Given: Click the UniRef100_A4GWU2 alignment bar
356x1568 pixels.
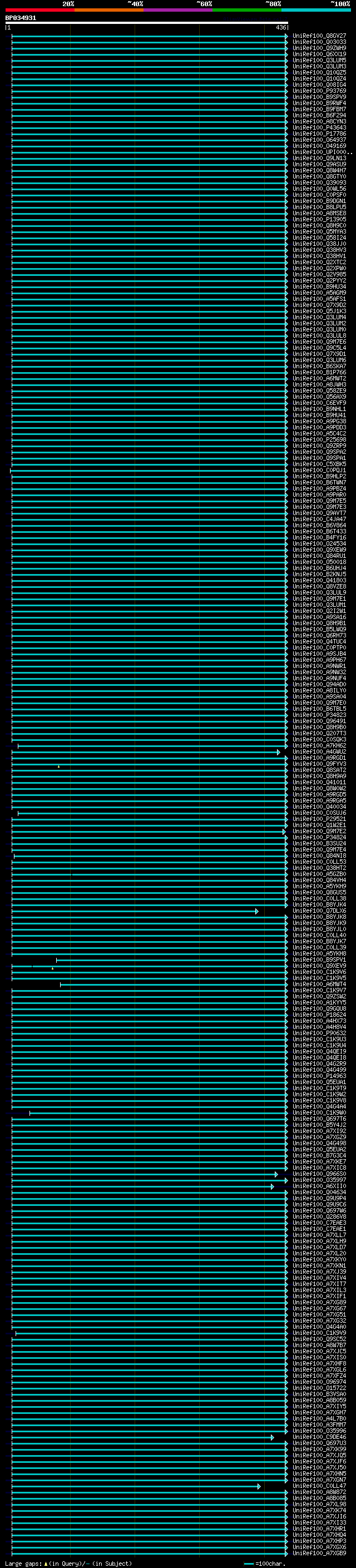Looking at the screenshot, I should tap(145, 753).
